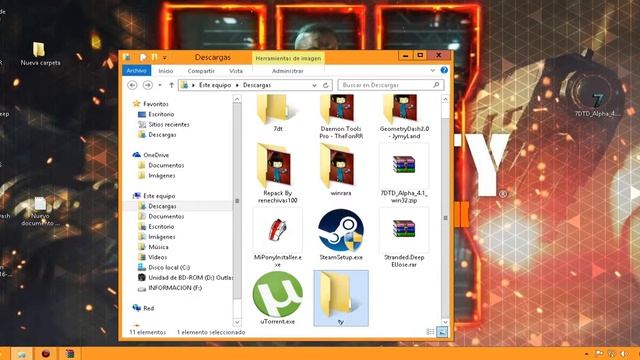Expand breadcrumb arrow before Este equipo
Screen dimensions: 640x360
coord(193,85)
